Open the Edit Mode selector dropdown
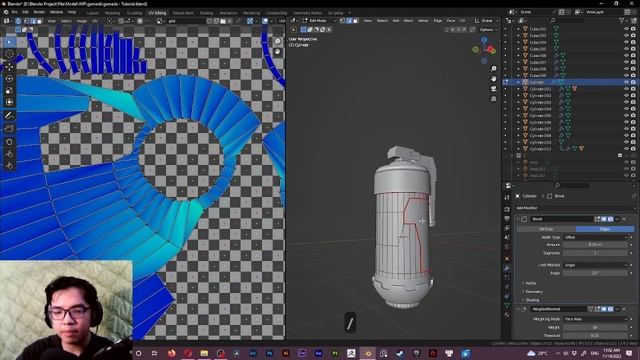Viewport: 640px width, 360px height. (319, 21)
